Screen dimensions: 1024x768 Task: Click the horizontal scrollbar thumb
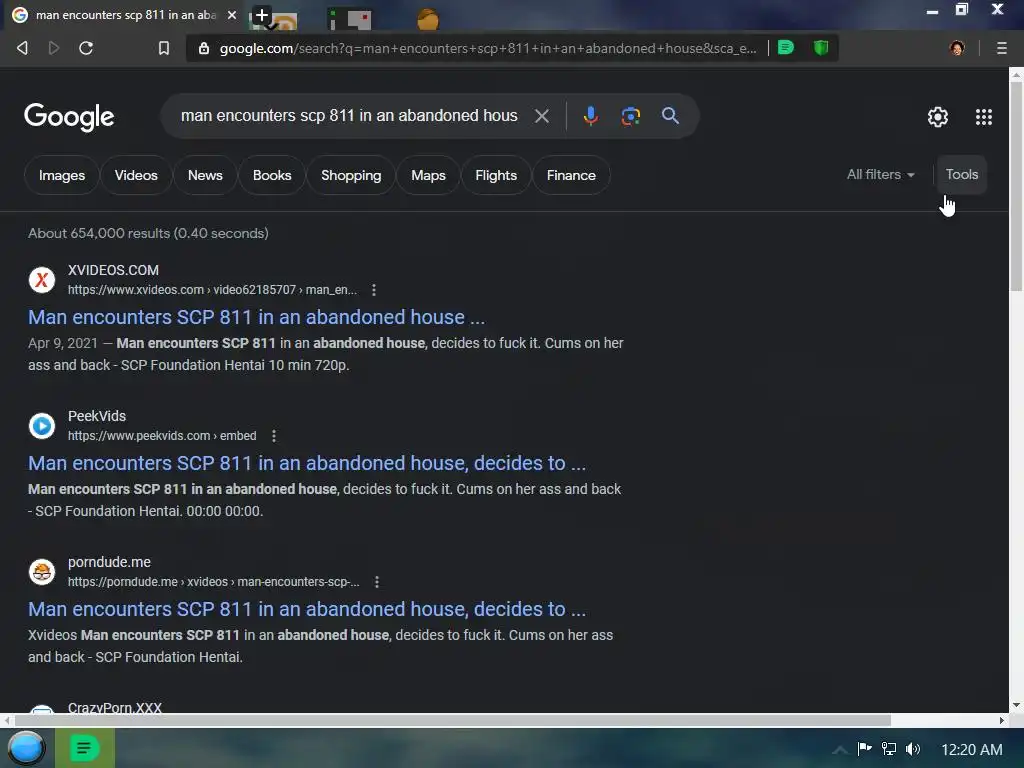[x=452, y=720]
